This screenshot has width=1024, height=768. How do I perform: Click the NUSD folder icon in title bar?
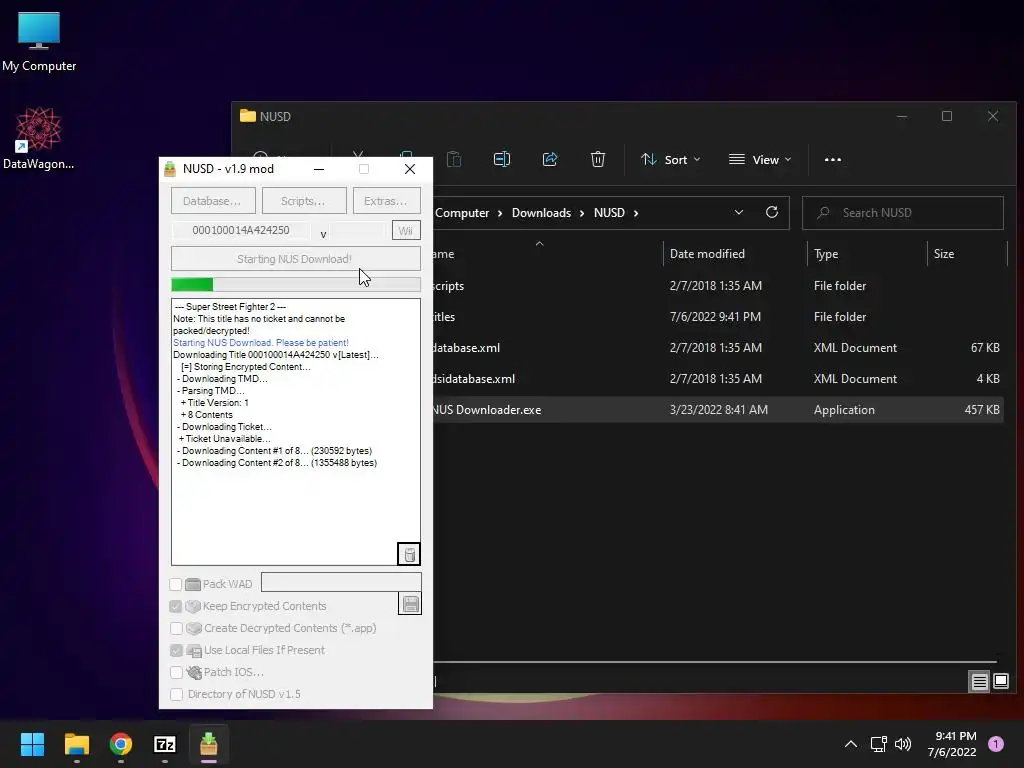tap(248, 116)
